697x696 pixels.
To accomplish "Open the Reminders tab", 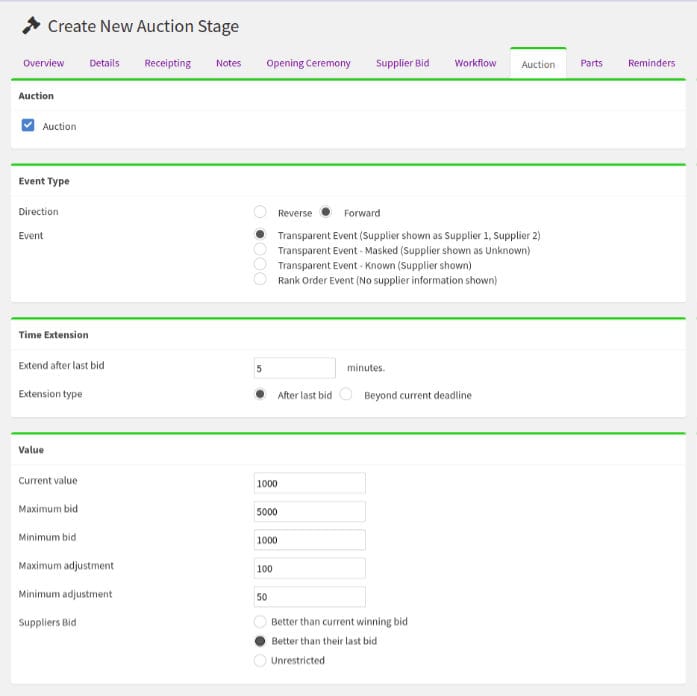I will pos(651,63).
